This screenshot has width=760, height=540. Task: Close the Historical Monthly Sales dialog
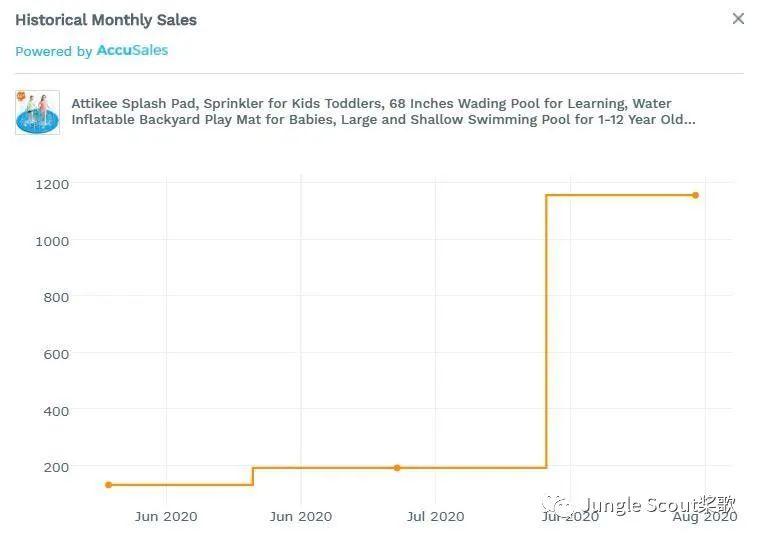[738, 19]
